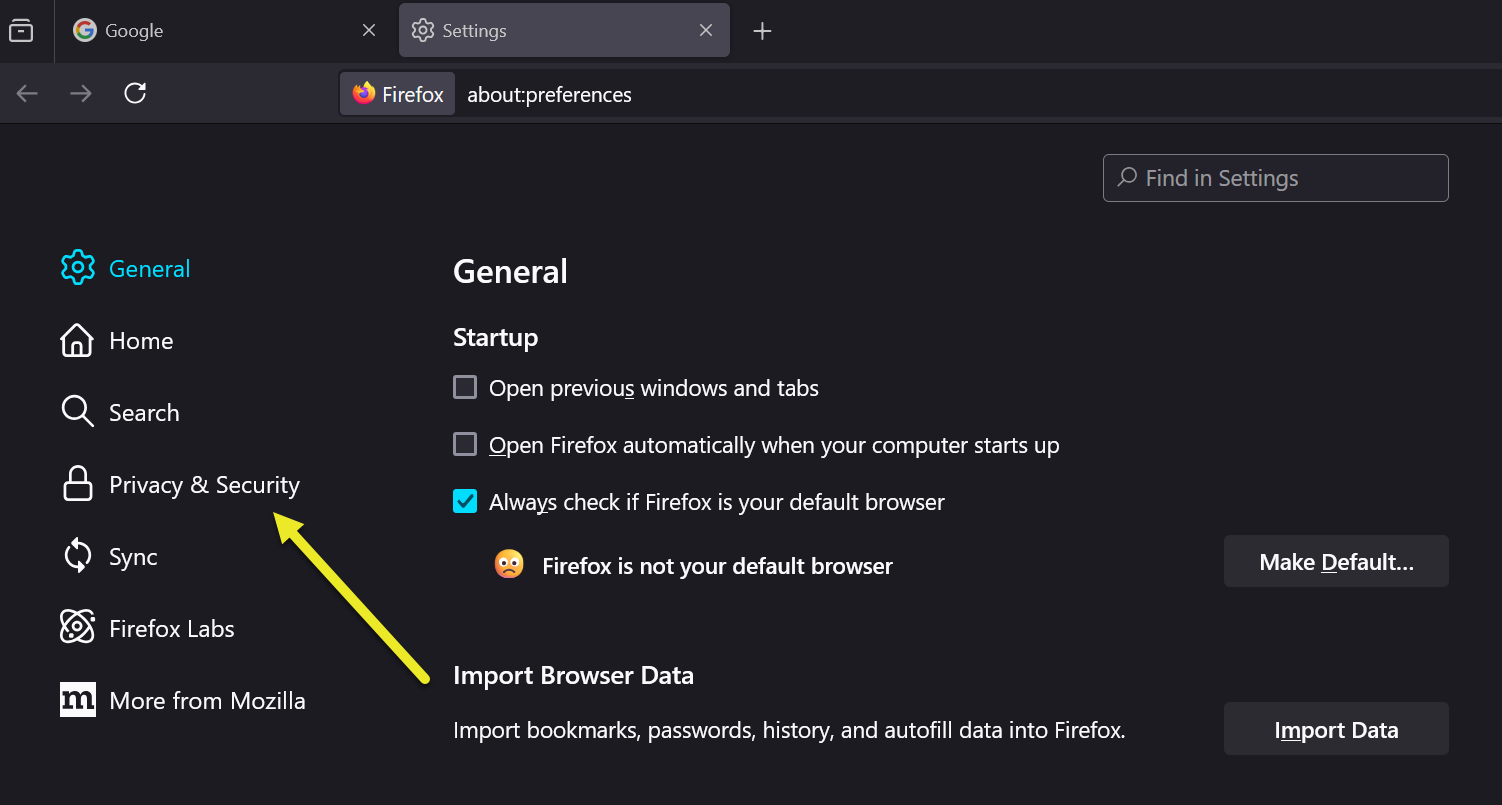Reload the current page

(x=135, y=94)
